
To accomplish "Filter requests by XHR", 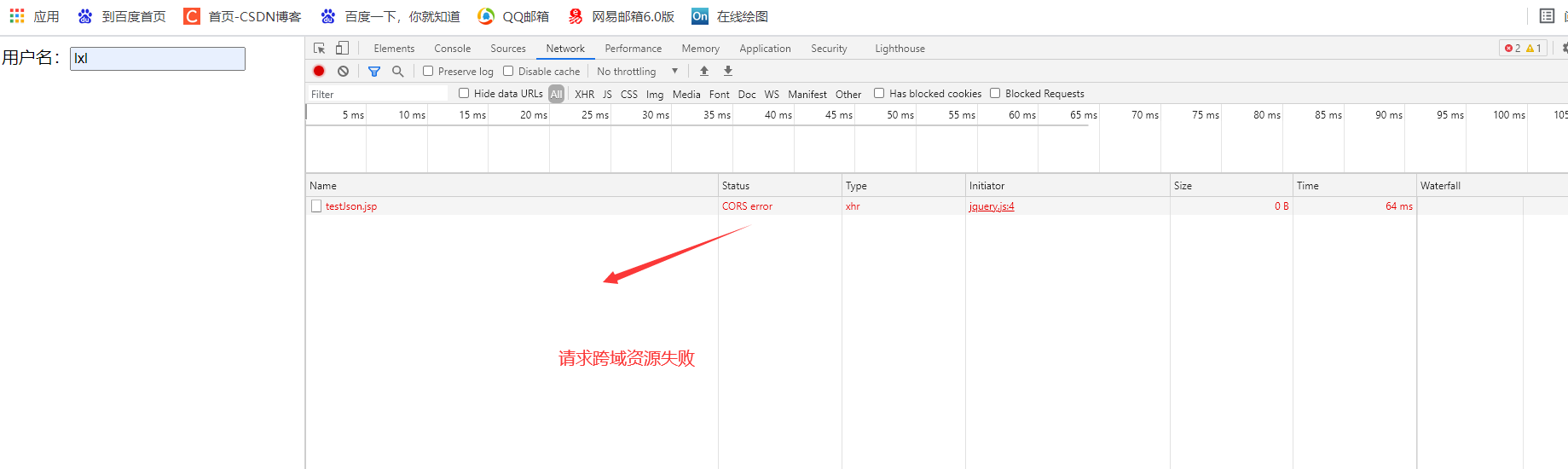I will (x=584, y=95).
